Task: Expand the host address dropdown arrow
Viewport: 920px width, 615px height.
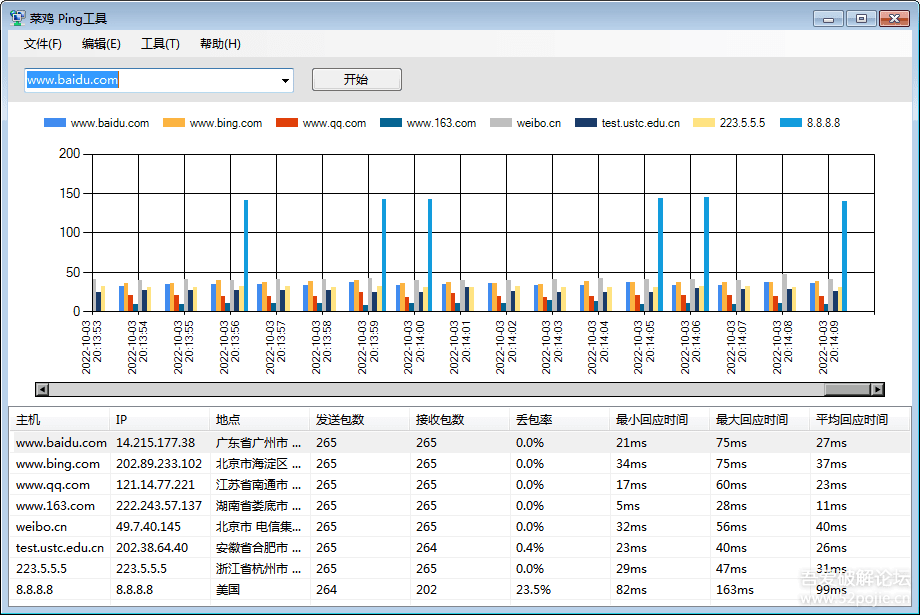Action: coord(285,80)
